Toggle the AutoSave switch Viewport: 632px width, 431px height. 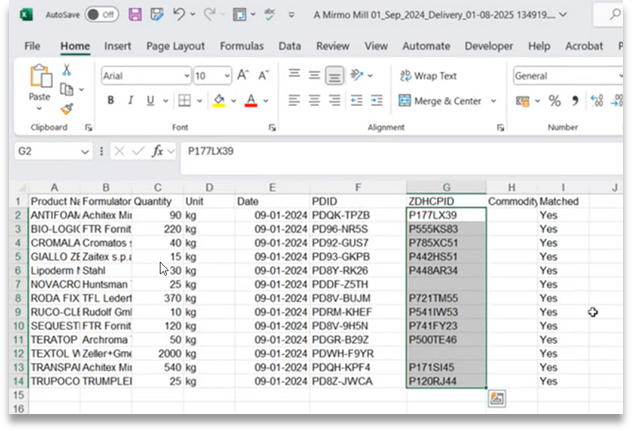tap(102, 15)
